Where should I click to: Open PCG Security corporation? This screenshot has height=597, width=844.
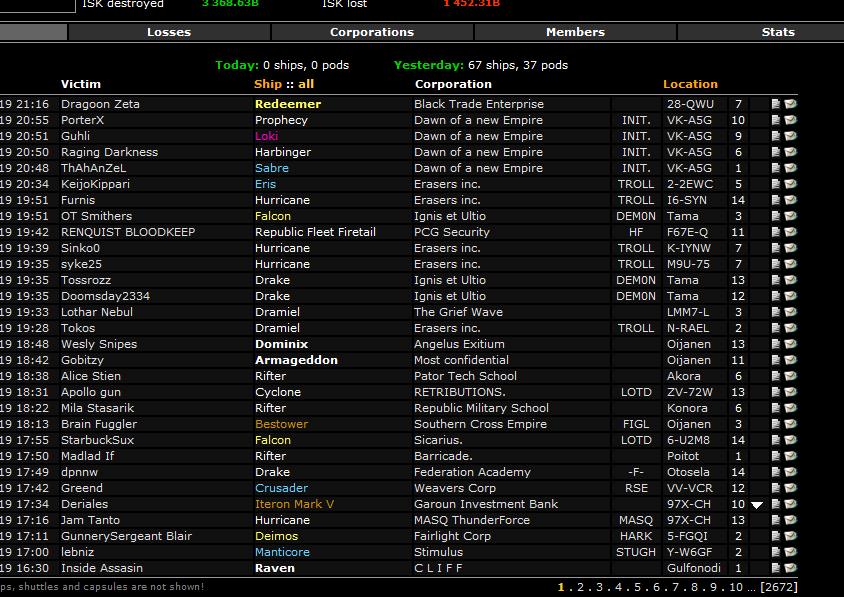(x=452, y=232)
